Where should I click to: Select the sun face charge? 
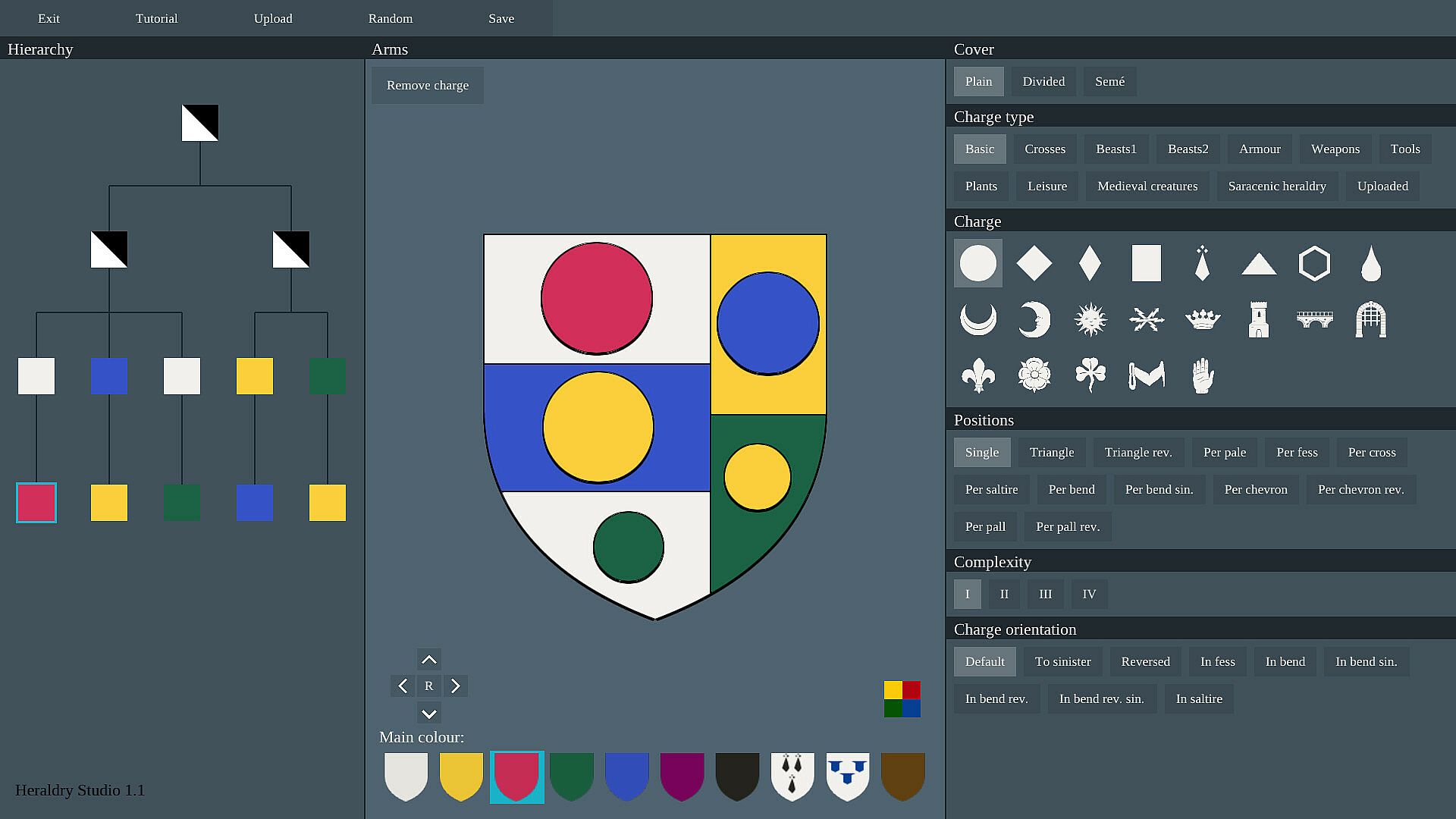(x=1090, y=319)
